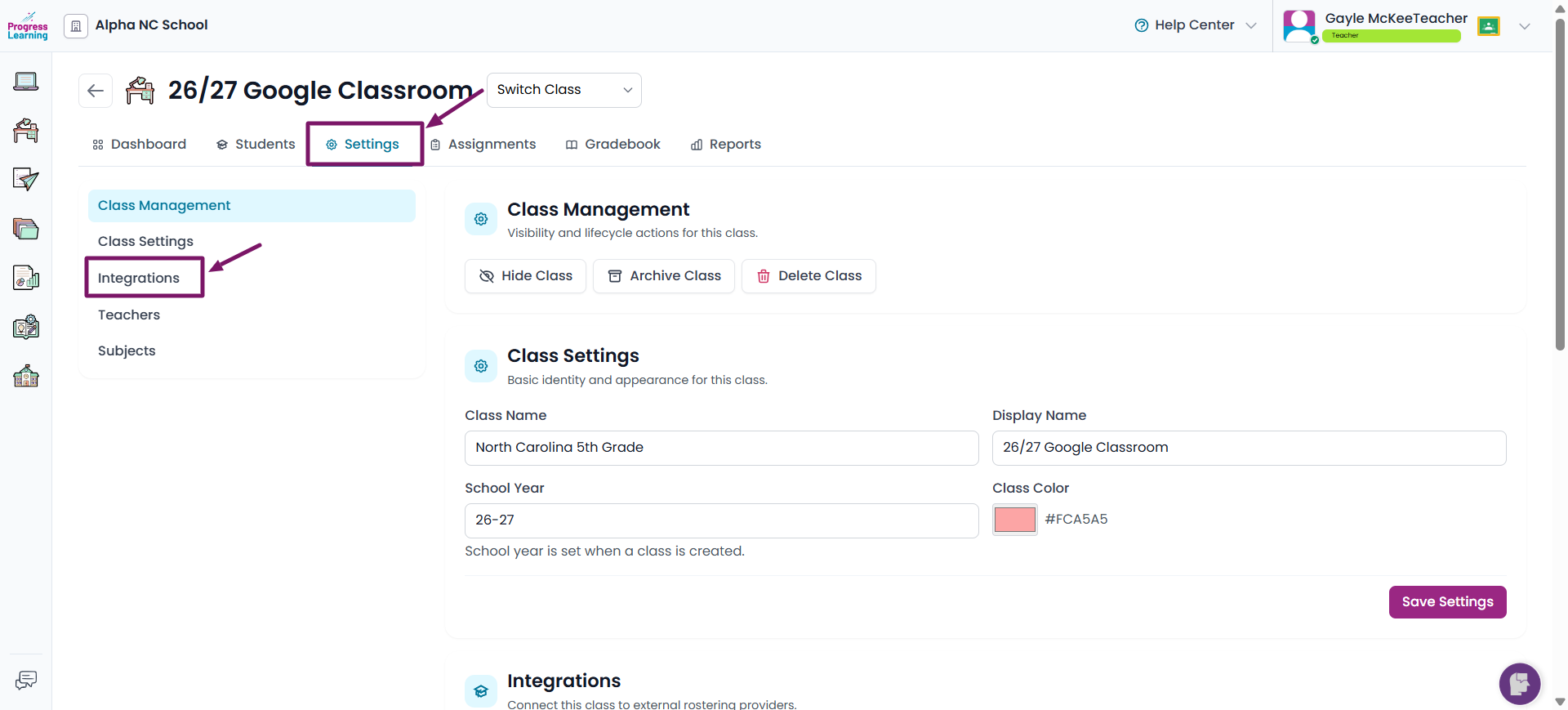1568x710 pixels.
Task: Select the graduation cap icon beside Integrations heading
Action: pos(481,691)
